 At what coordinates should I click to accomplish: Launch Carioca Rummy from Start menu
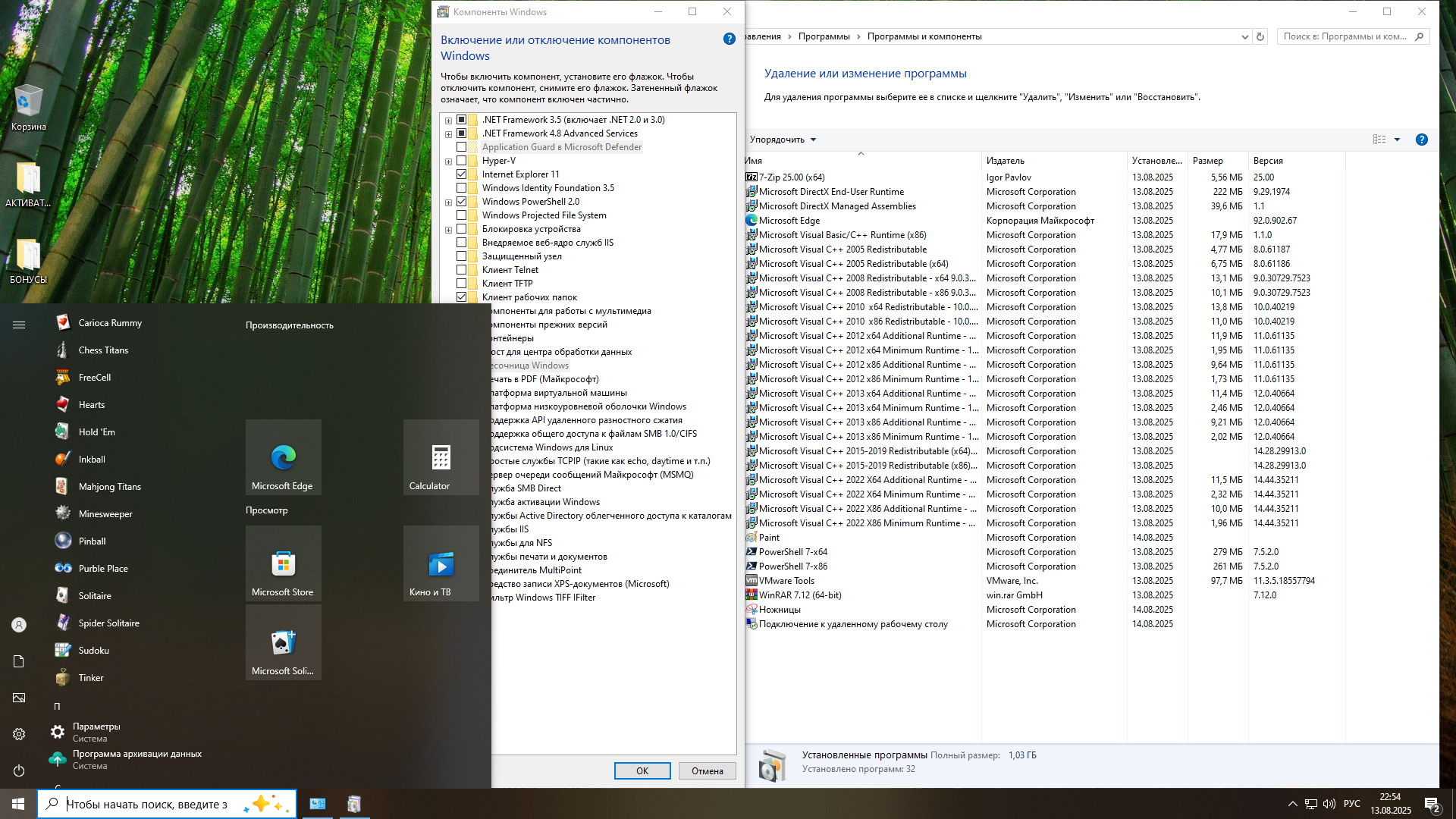[x=110, y=323]
